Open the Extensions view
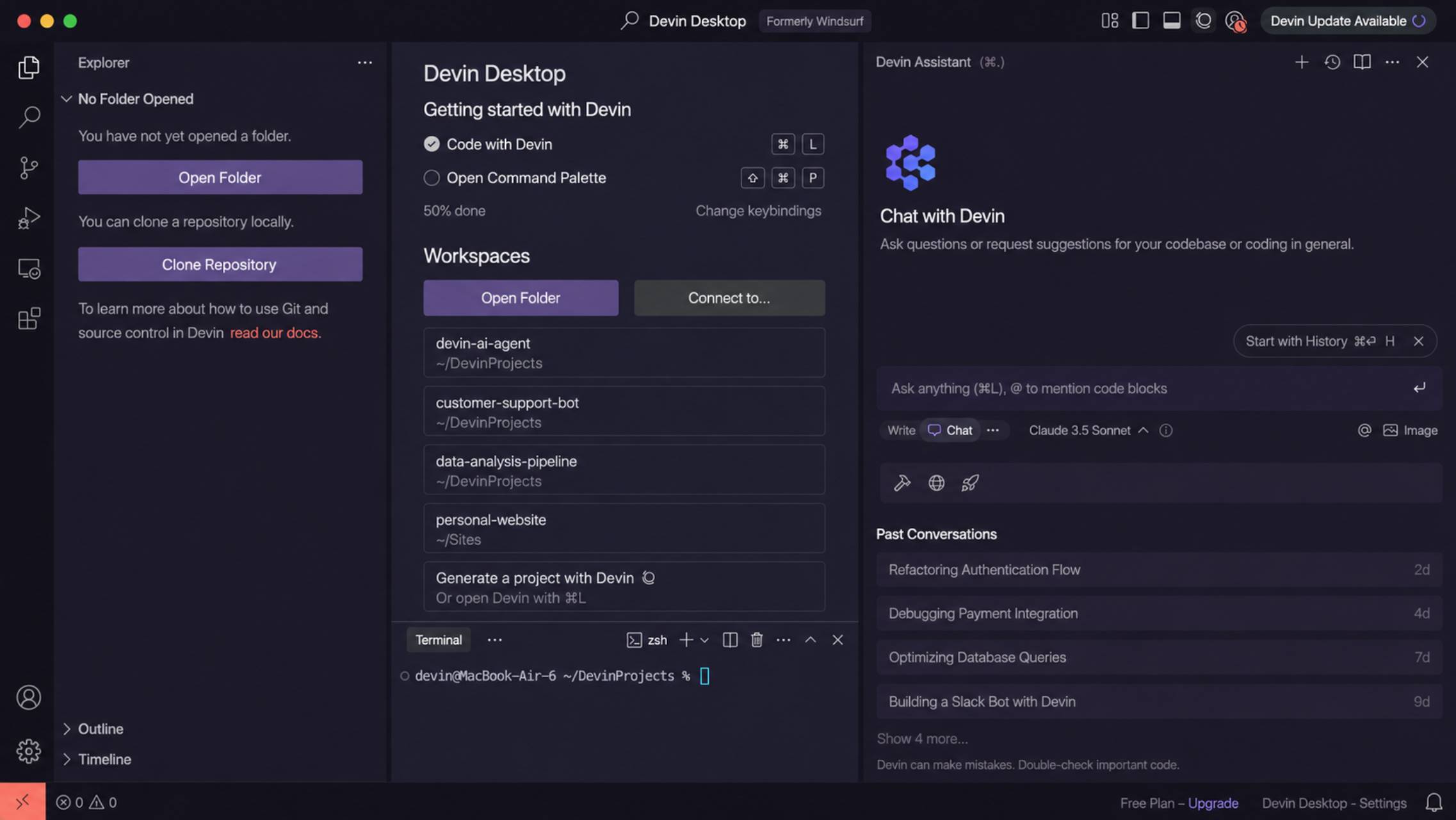1456x820 pixels. pyautogui.click(x=28, y=318)
